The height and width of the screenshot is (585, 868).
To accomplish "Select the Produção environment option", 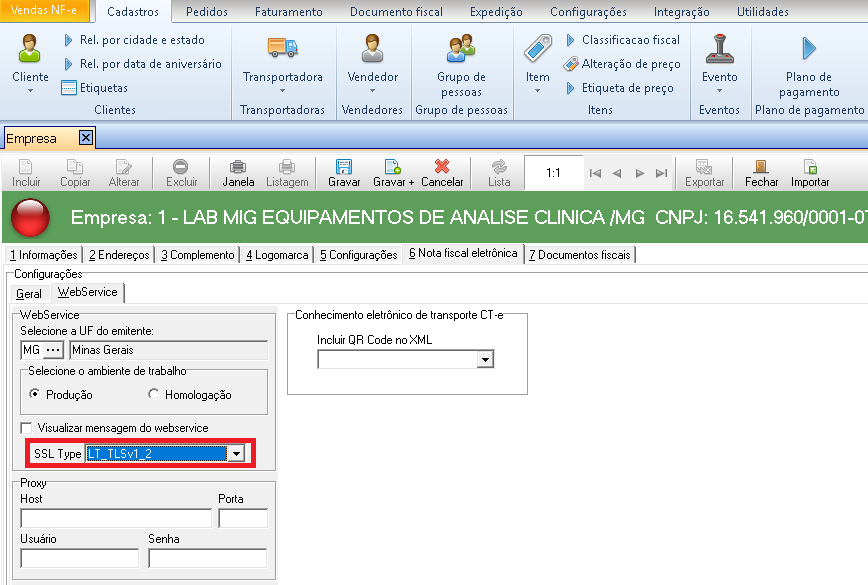I will pos(35,395).
